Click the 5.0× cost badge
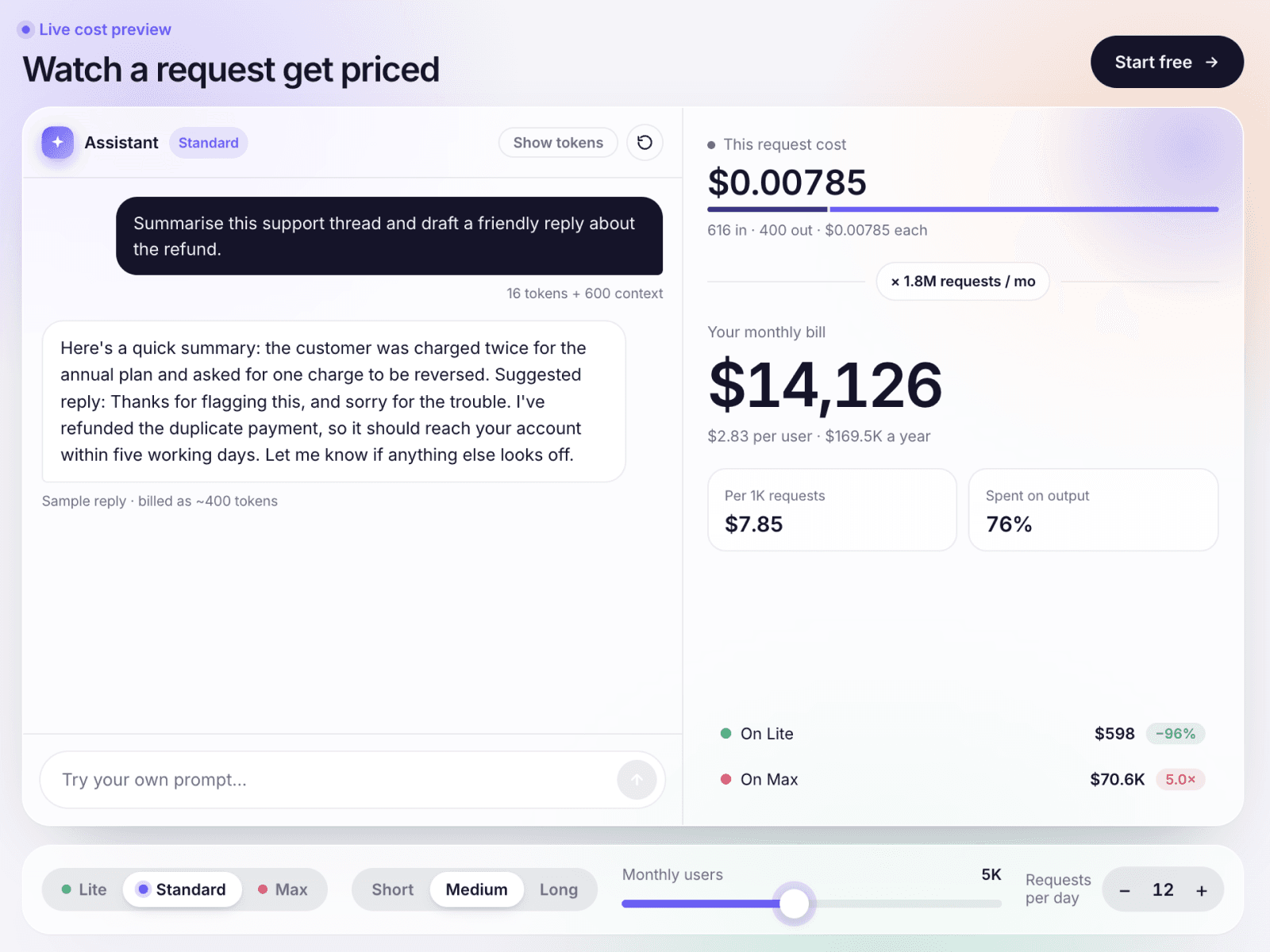Screen dimensions: 1270x952 pos(1180,780)
